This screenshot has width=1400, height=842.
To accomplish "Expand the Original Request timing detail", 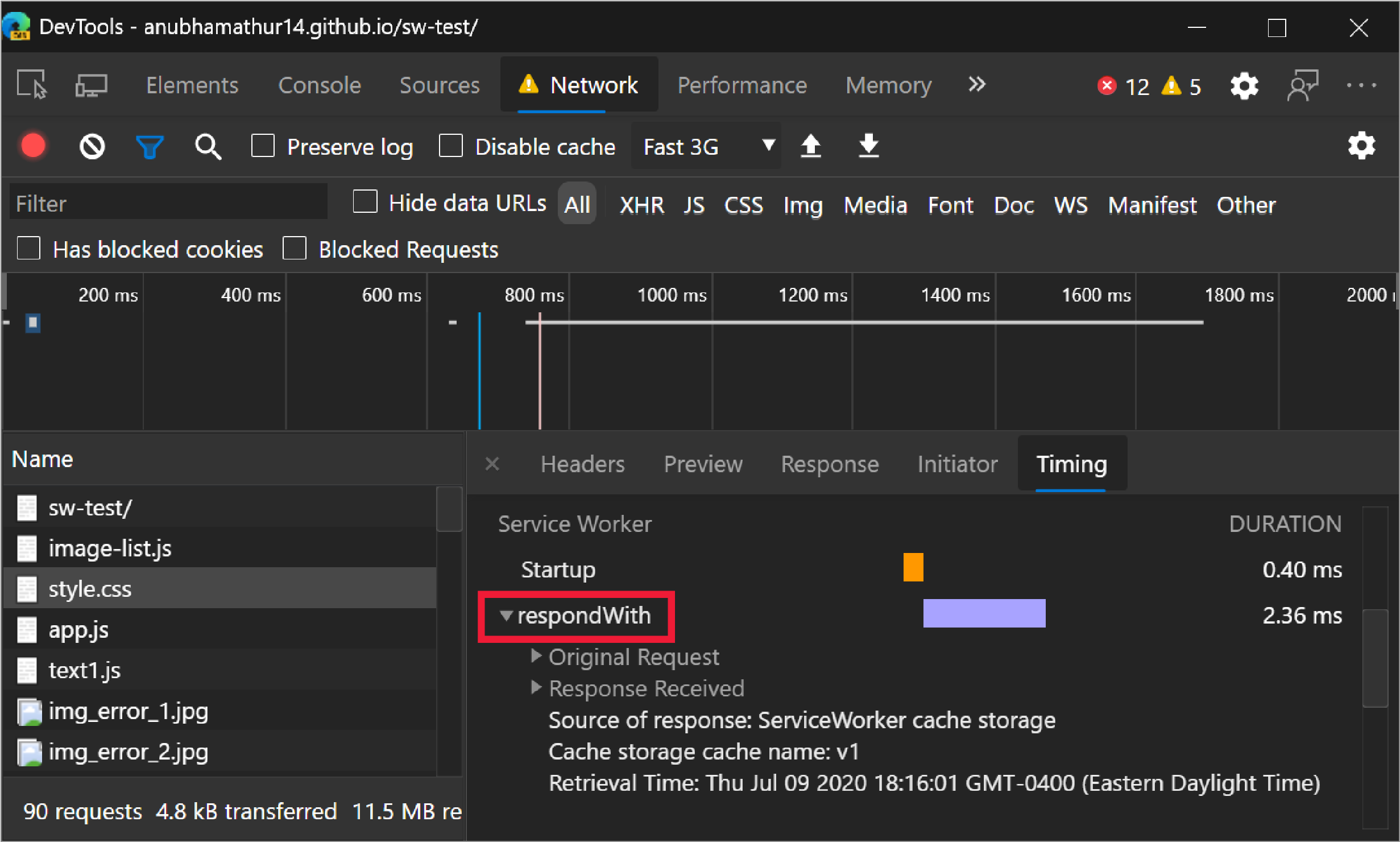I will tap(537, 656).
